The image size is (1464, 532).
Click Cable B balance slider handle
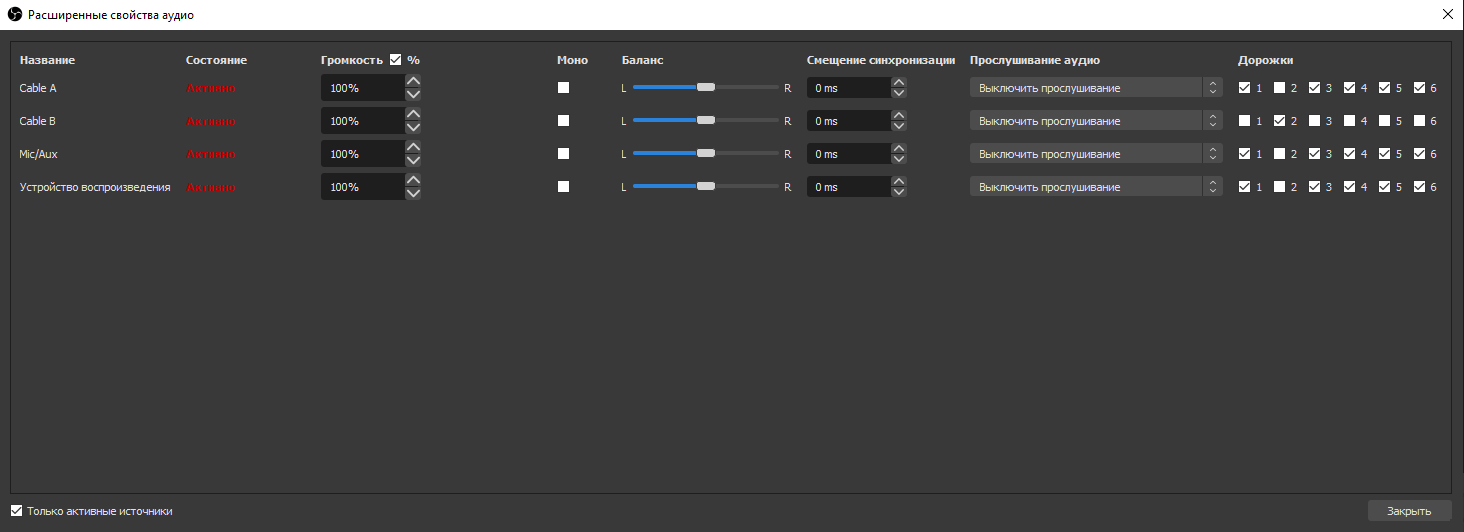[706, 121]
